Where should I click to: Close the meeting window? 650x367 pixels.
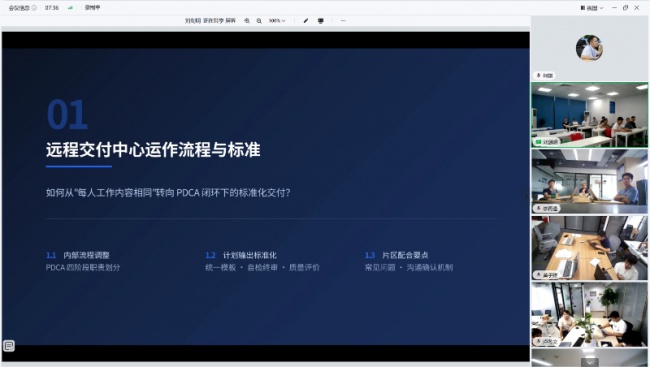click(x=637, y=8)
